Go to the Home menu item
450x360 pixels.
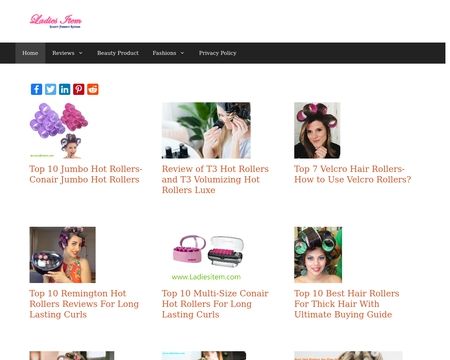coord(30,53)
